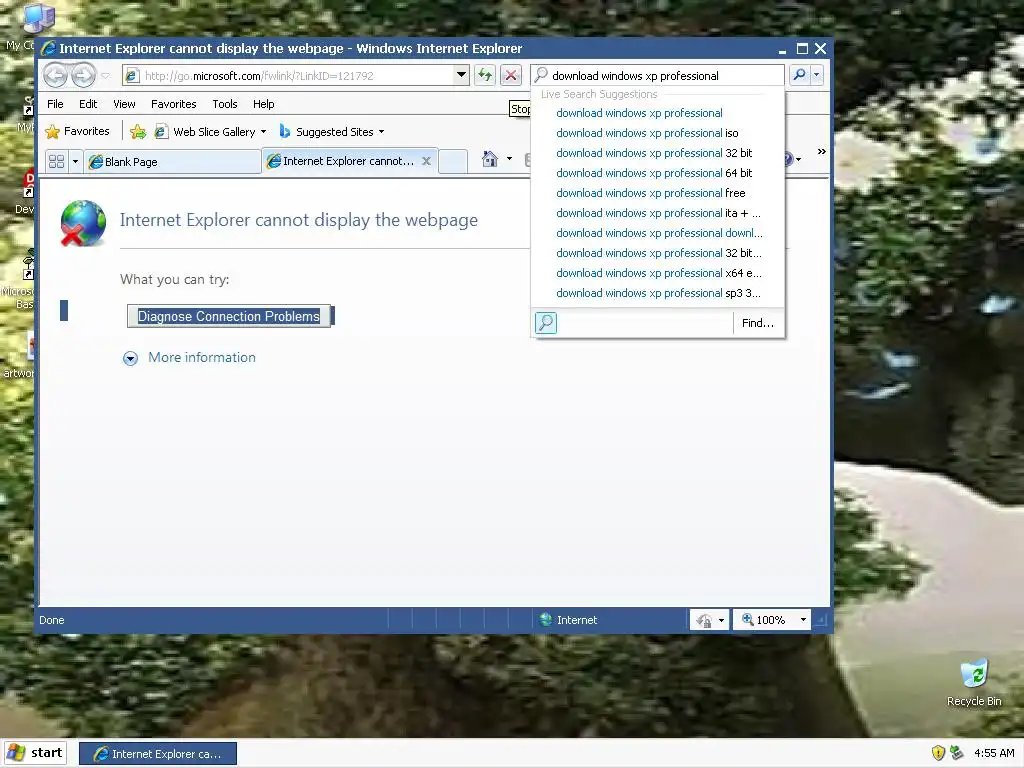Expand the tab list dropdown arrow
The height and width of the screenshot is (768, 1024).
(x=75, y=161)
